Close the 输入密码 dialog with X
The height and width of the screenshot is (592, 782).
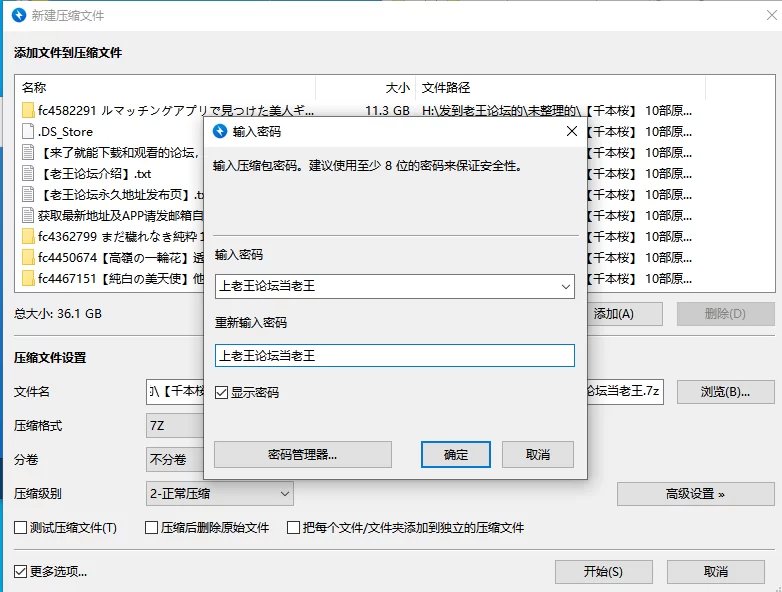[572, 131]
